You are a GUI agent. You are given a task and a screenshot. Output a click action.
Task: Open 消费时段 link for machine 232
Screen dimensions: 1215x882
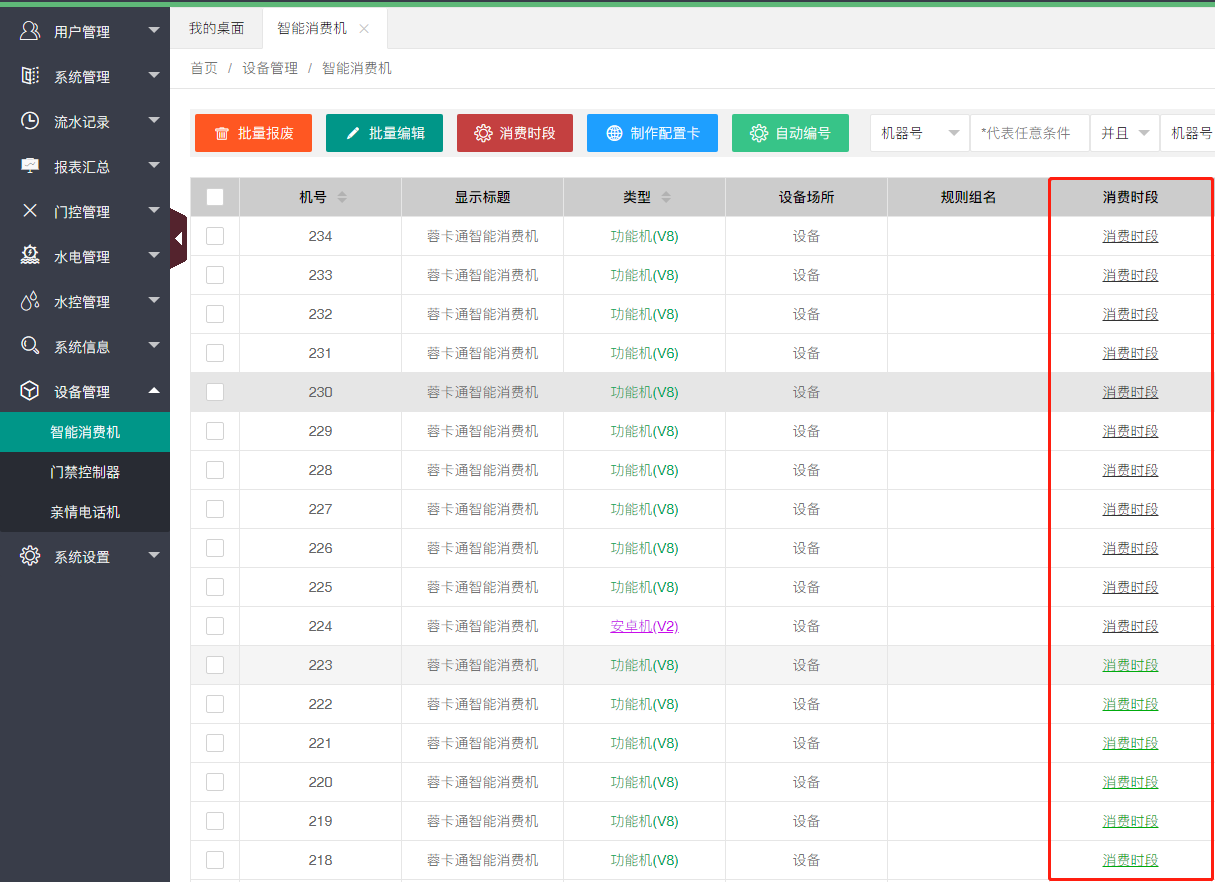point(1130,314)
